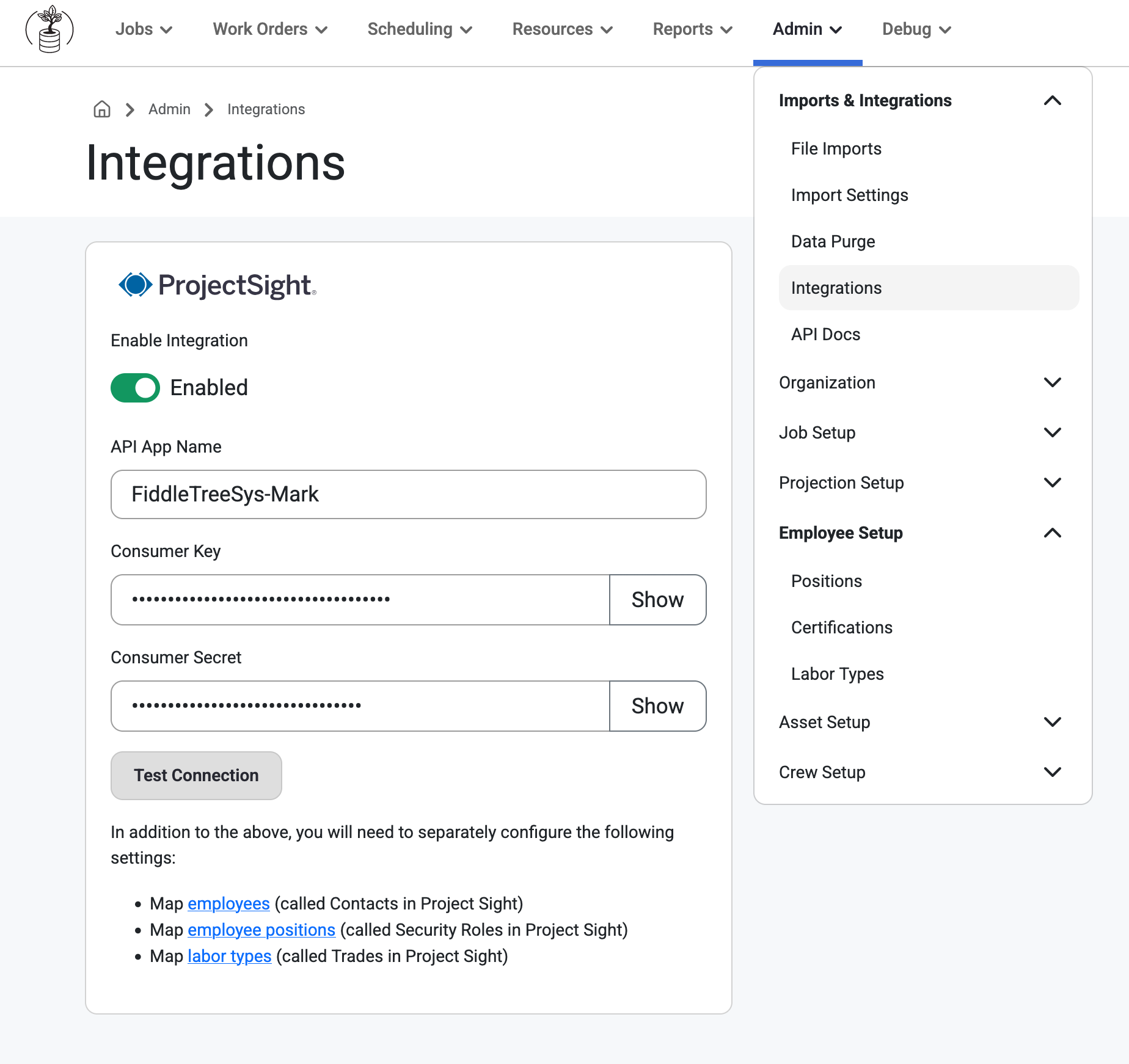This screenshot has width=1129, height=1064.
Task: Focus the Consumer Secret password field
Action: tap(360, 706)
